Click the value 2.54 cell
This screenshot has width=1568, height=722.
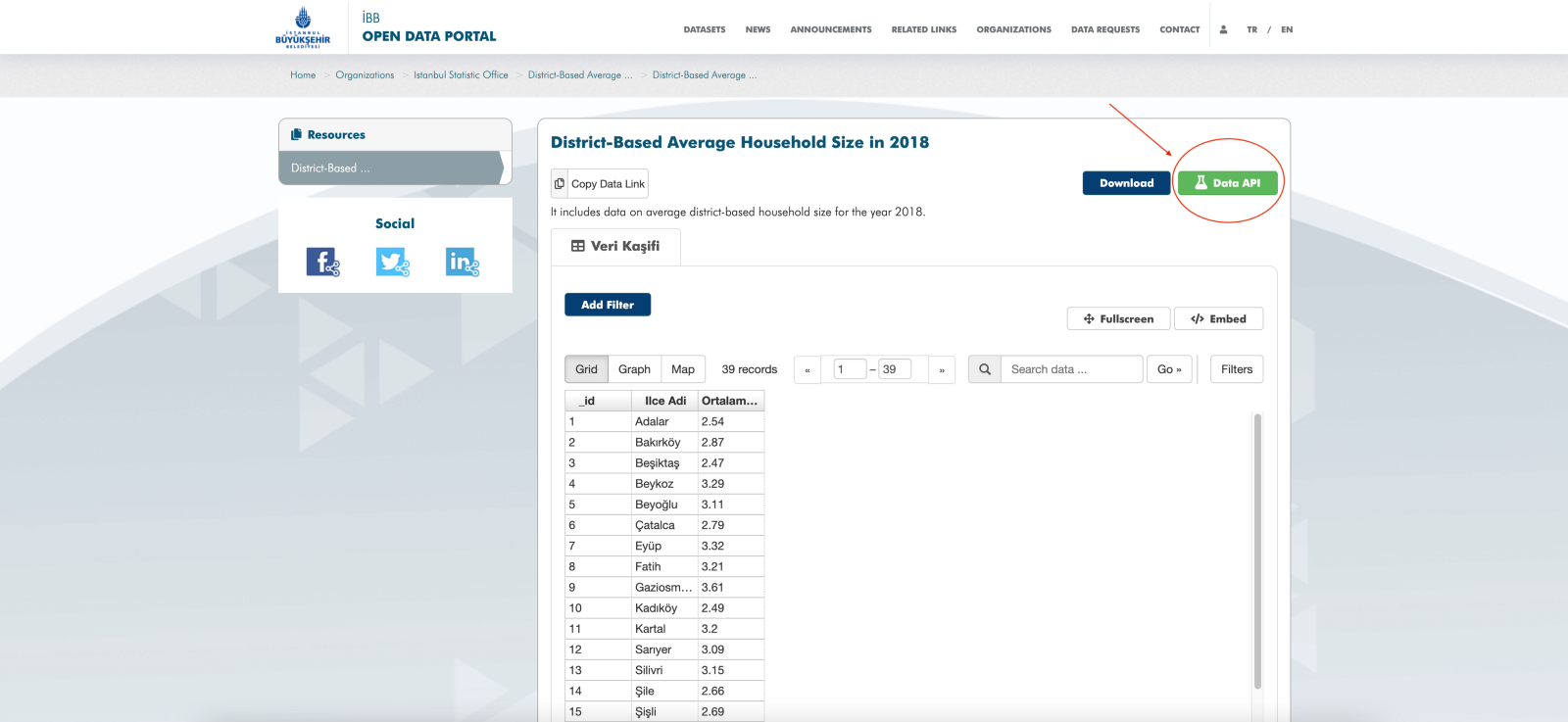(731, 421)
